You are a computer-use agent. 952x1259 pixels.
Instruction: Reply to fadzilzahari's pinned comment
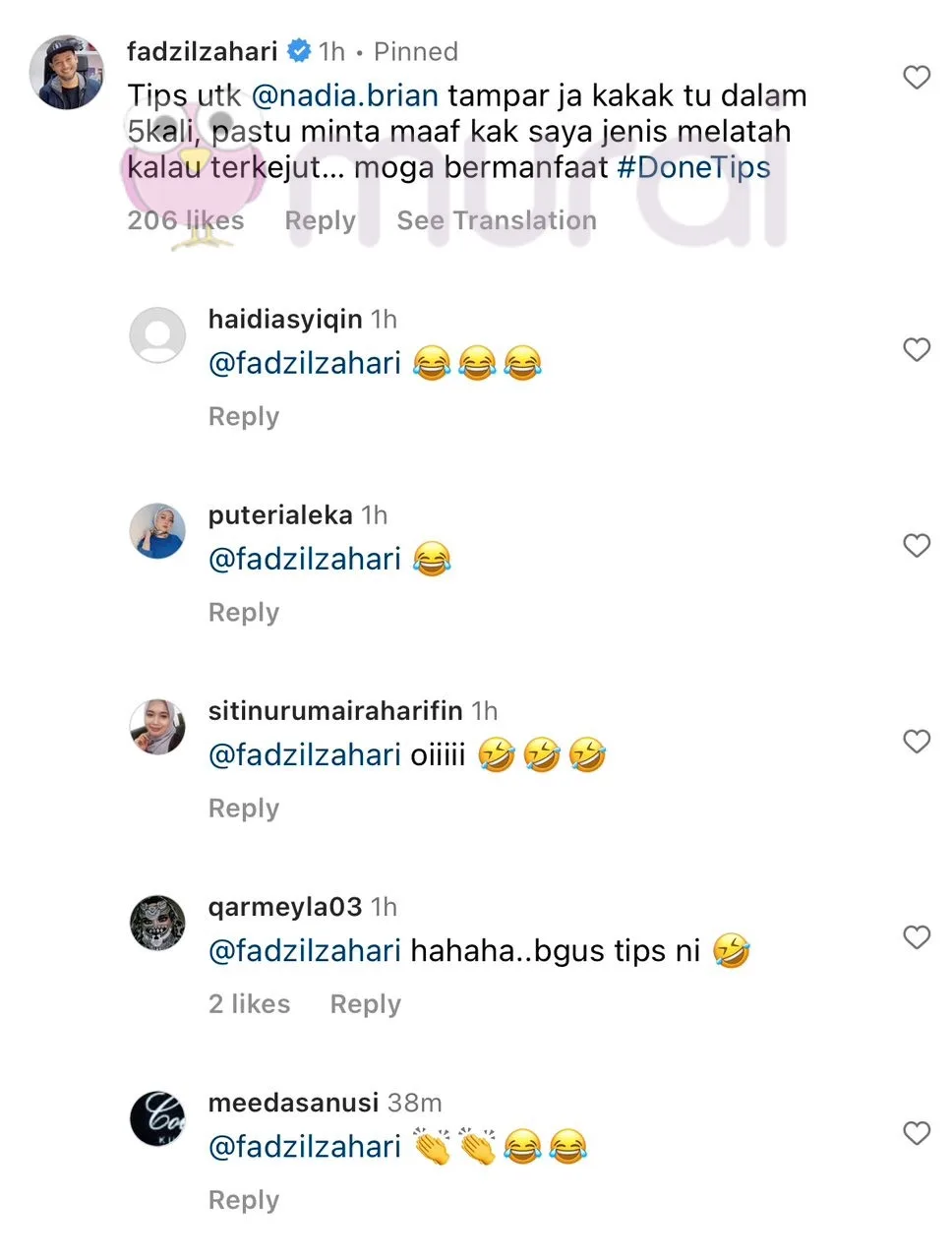point(320,220)
